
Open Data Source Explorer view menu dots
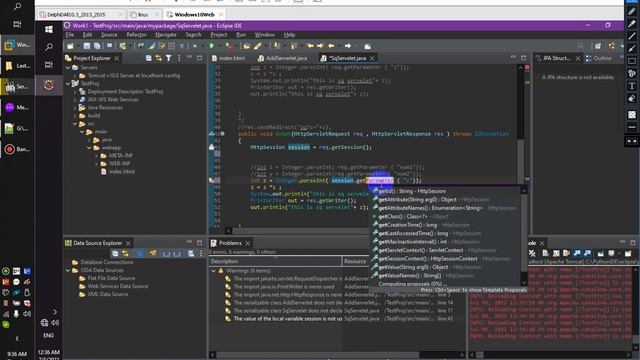tap(200, 253)
